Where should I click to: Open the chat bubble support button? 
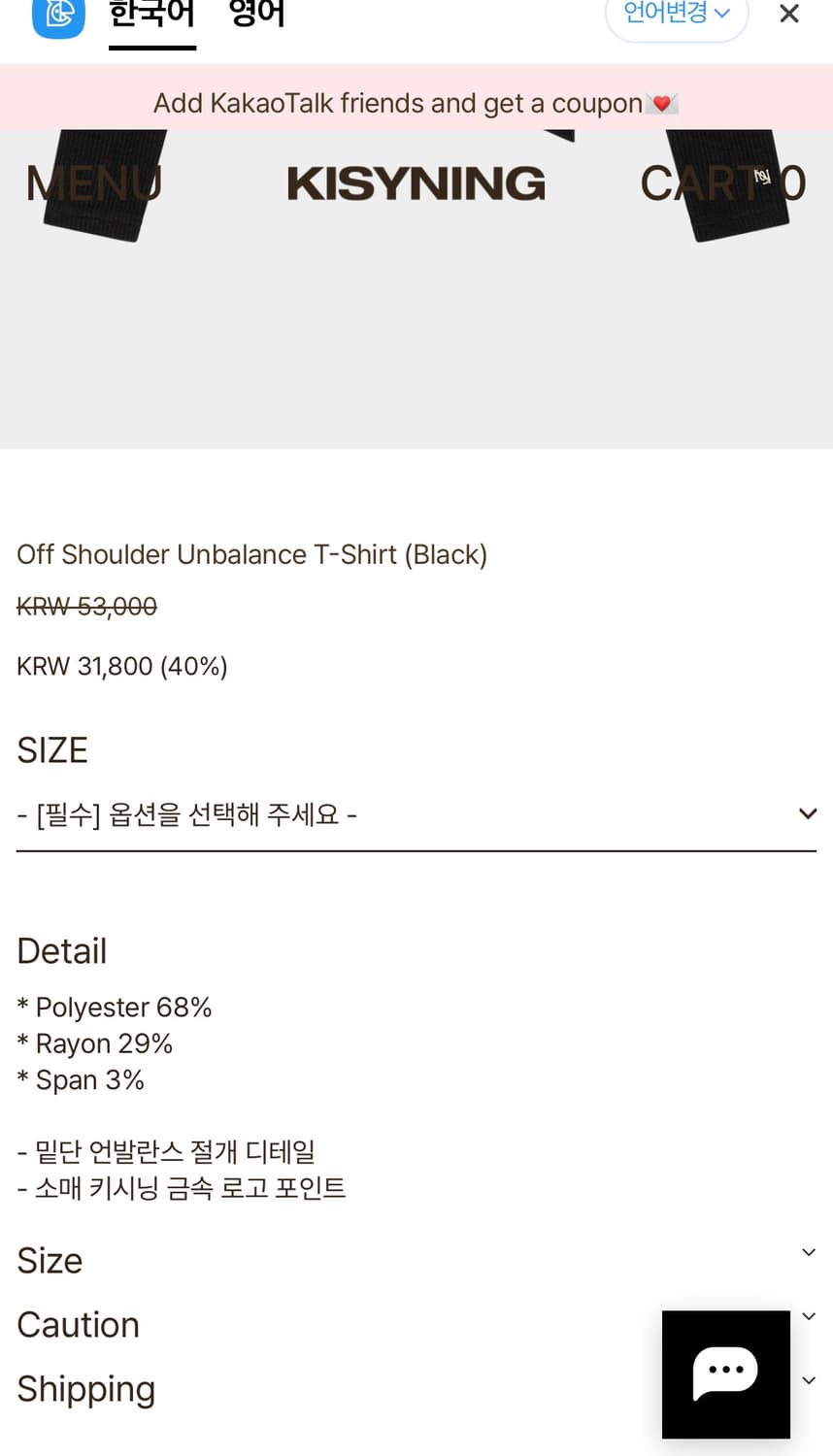(x=725, y=1373)
